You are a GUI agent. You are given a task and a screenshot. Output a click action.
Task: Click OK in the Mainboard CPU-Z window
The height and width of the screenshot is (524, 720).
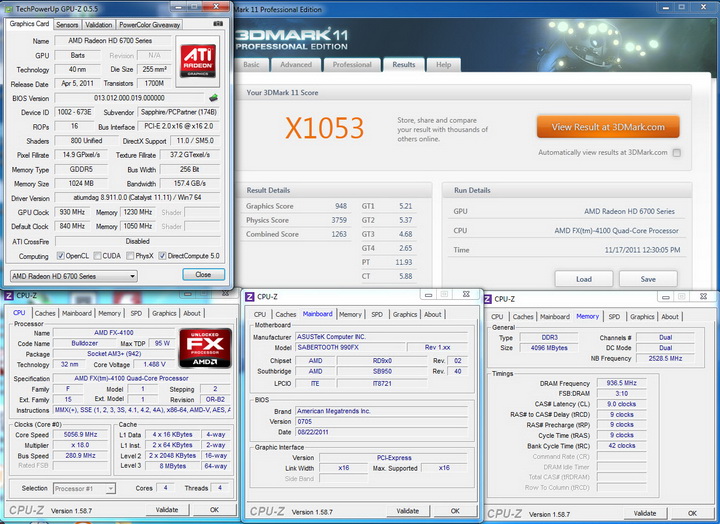(455, 511)
